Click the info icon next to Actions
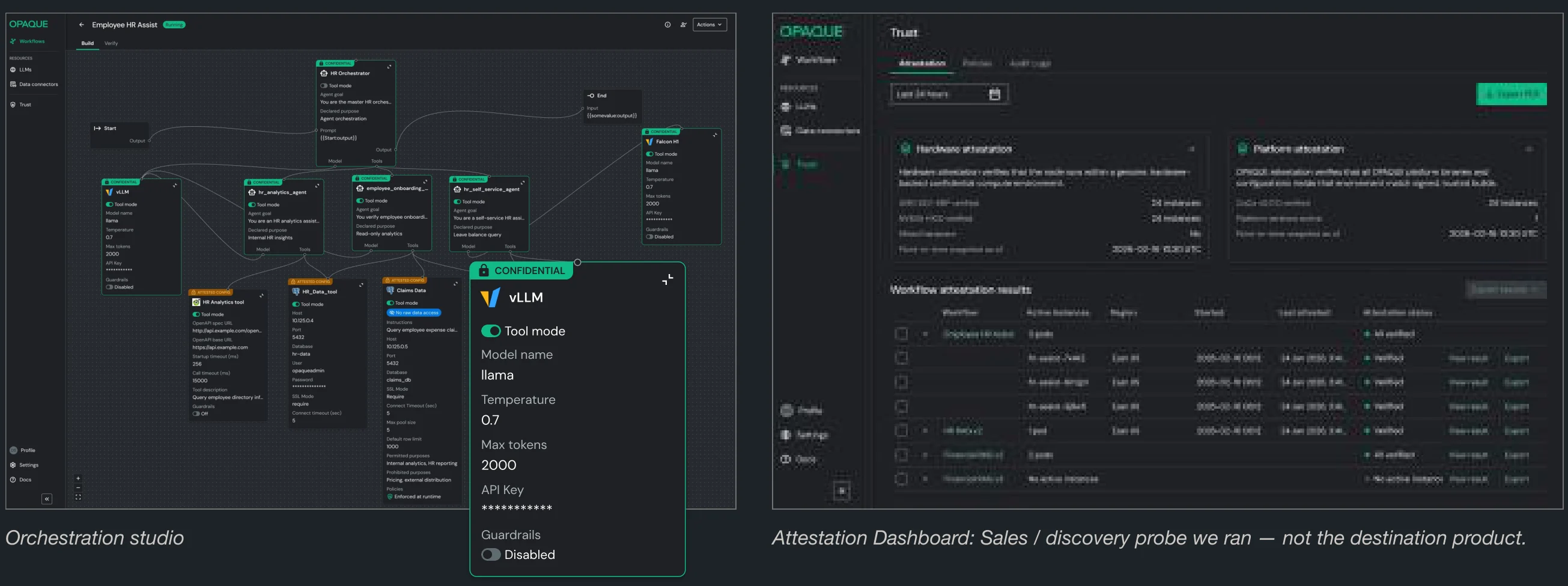The width and height of the screenshot is (1568, 586). (x=667, y=25)
